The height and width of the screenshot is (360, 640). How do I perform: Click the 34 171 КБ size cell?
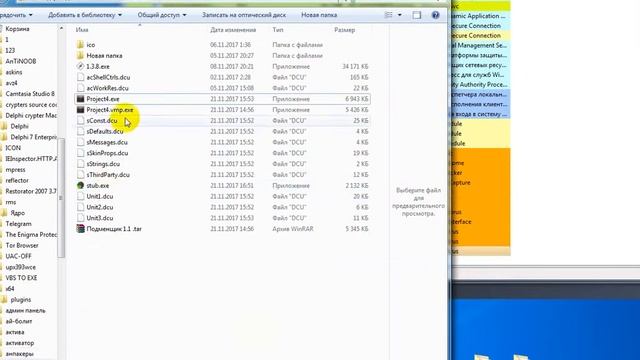pos(355,66)
